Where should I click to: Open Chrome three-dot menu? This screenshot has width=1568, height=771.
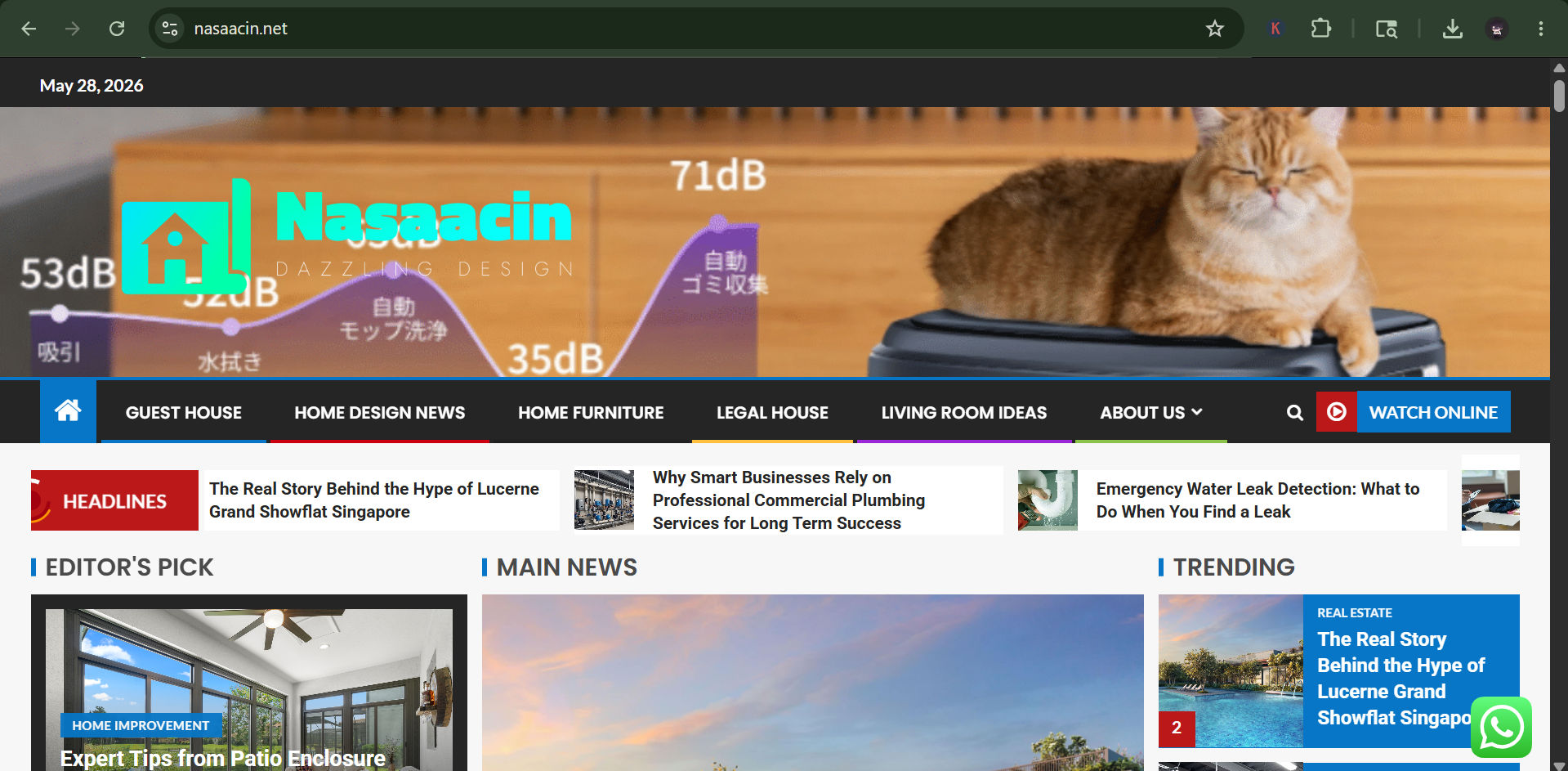[1541, 29]
